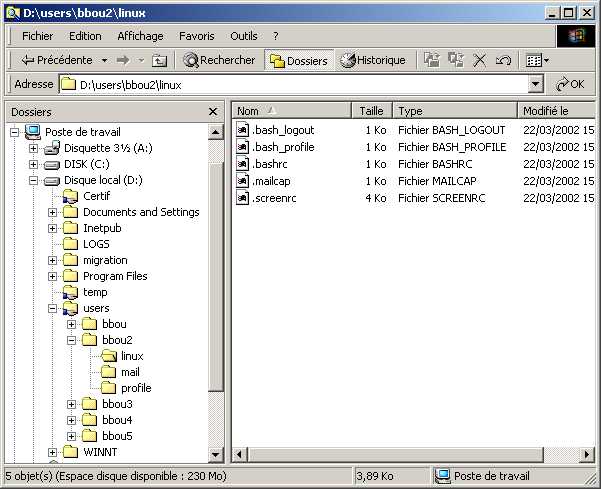Open the Favoris menu

pos(197,36)
